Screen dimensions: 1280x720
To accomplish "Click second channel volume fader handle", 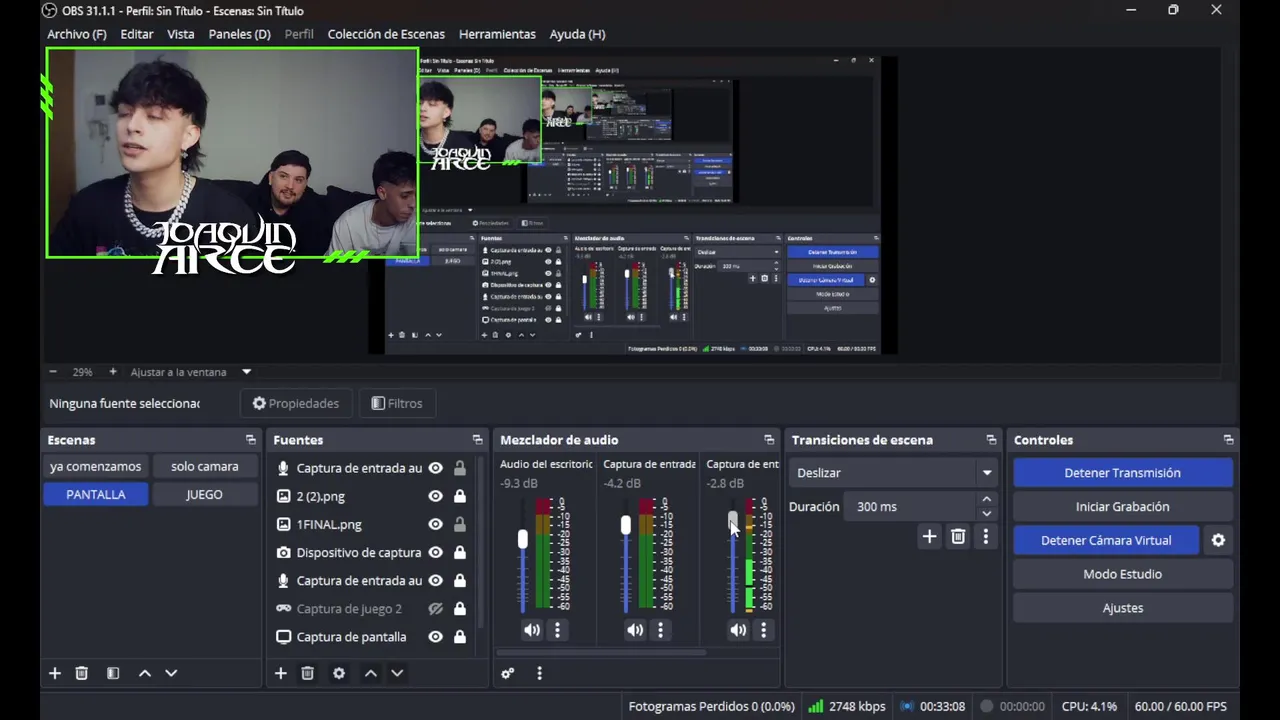I will [626, 526].
